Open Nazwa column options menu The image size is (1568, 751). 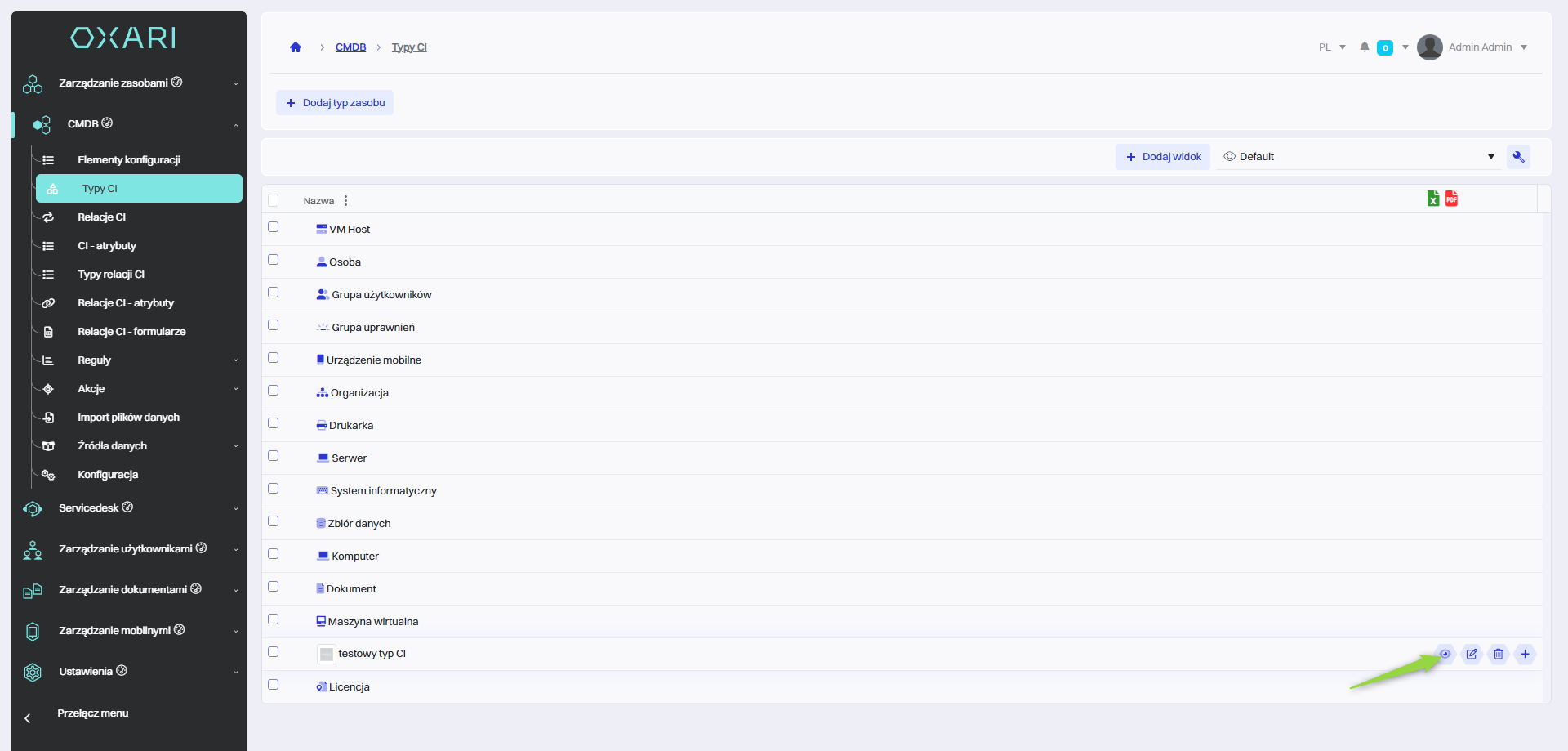coord(345,201)
